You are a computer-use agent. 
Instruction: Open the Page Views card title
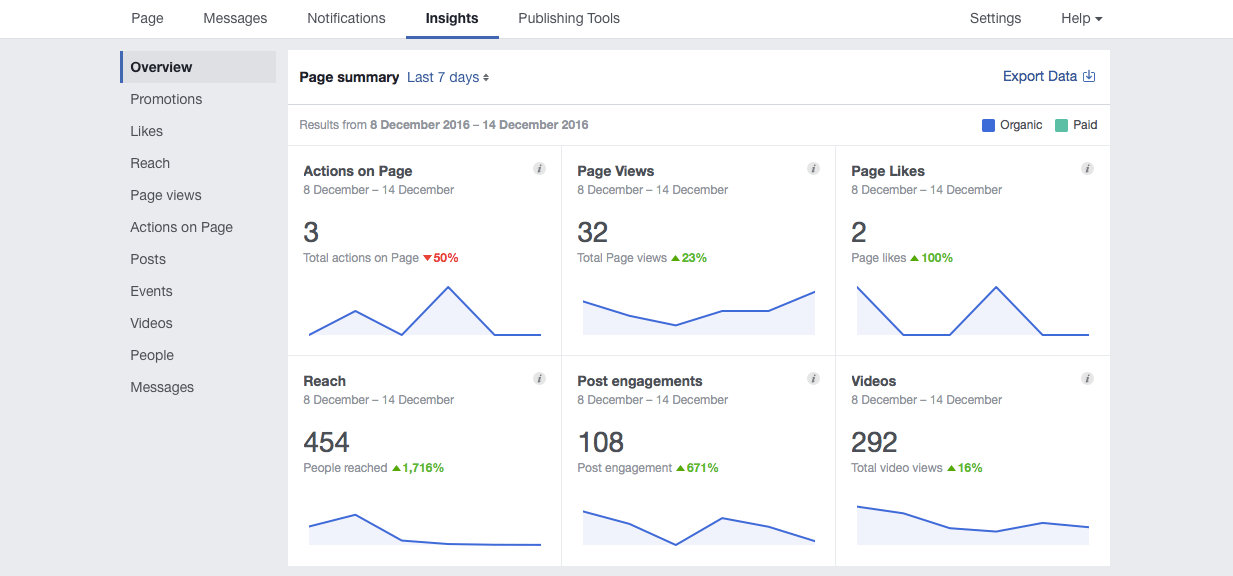tap(616, 171)
